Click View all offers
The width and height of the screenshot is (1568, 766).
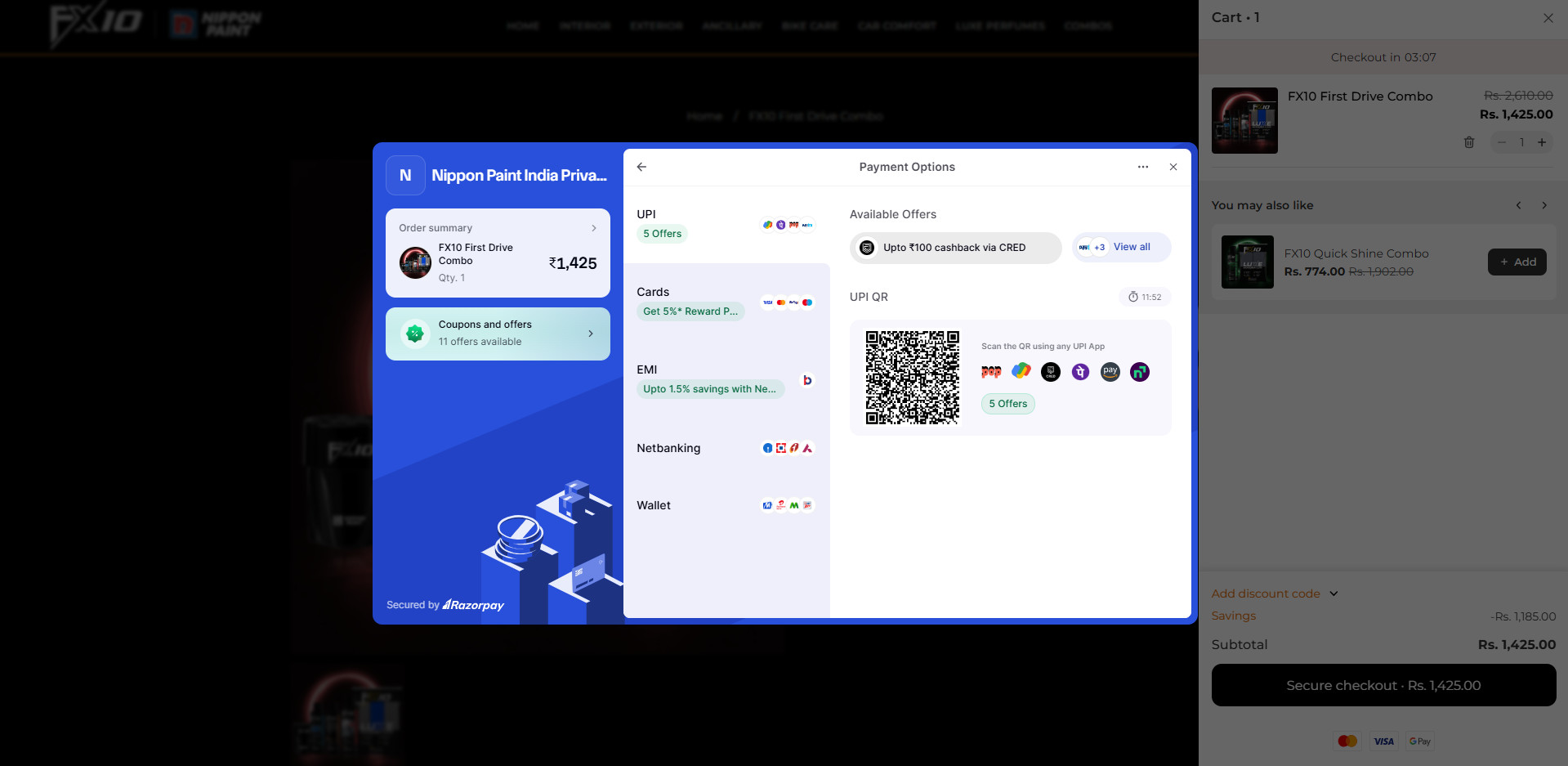[x=1132, y=247]
